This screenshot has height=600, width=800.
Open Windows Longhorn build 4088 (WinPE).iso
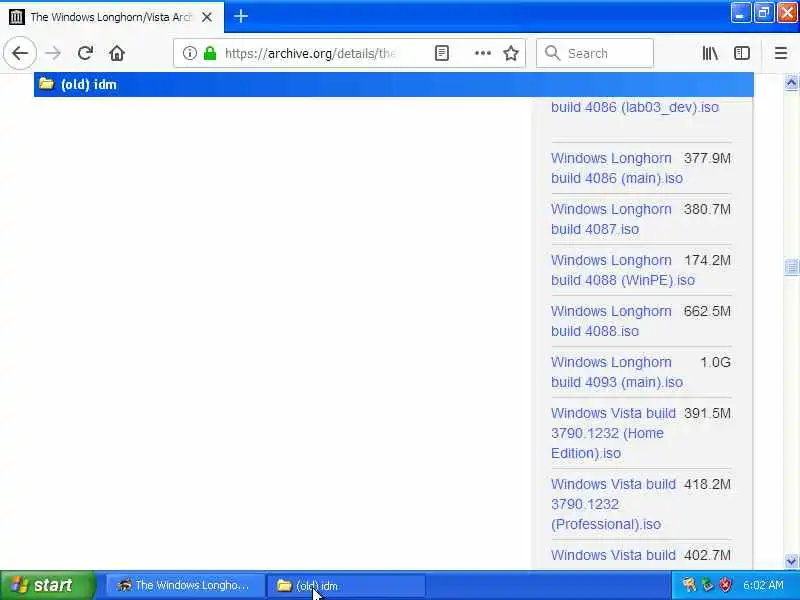623,270
